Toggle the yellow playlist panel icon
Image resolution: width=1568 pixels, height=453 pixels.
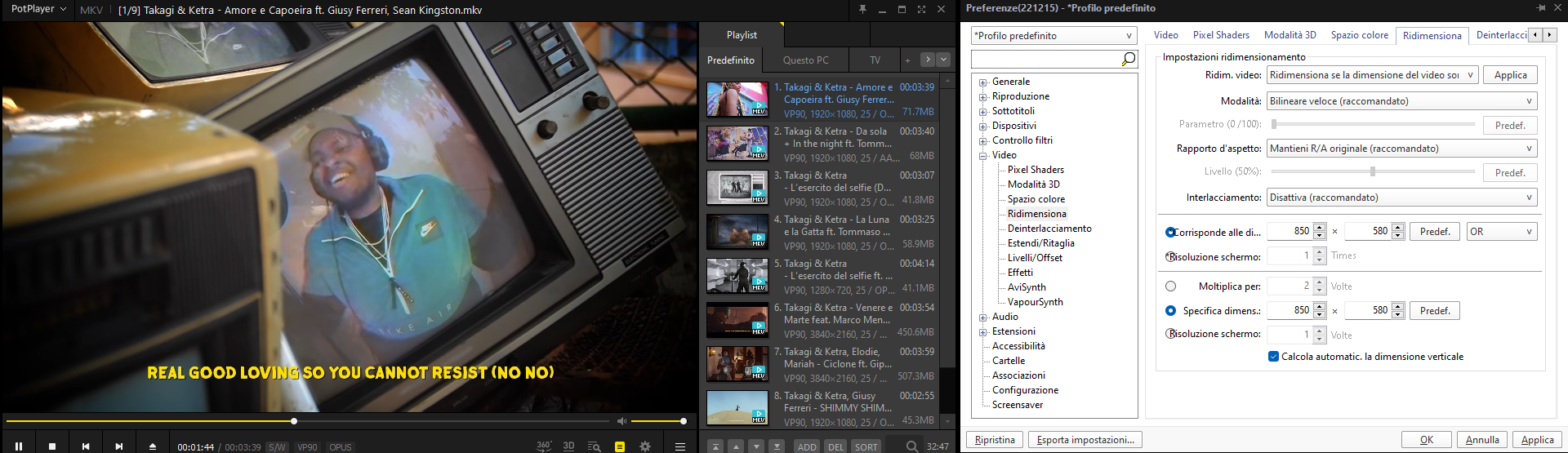pos(620,446)
